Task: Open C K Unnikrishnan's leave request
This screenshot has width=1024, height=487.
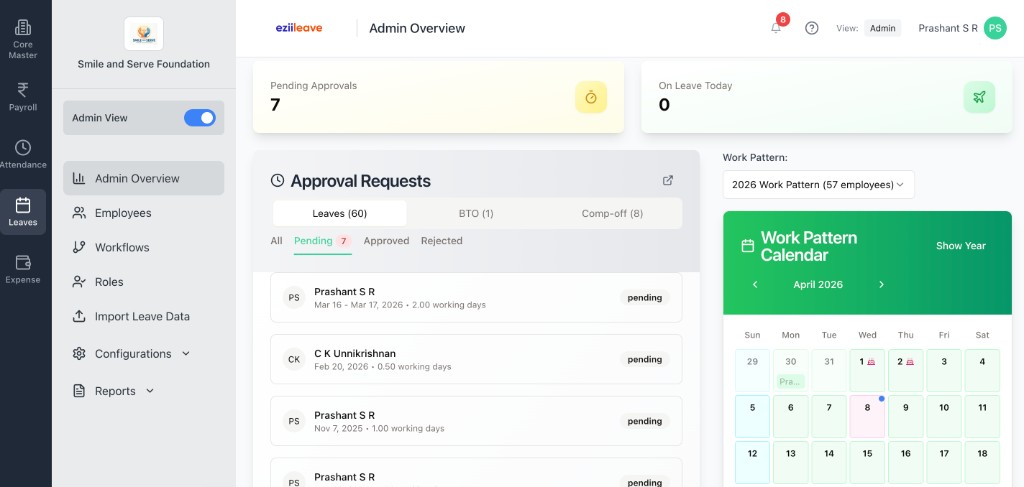Action: click(x=476, y=359)
